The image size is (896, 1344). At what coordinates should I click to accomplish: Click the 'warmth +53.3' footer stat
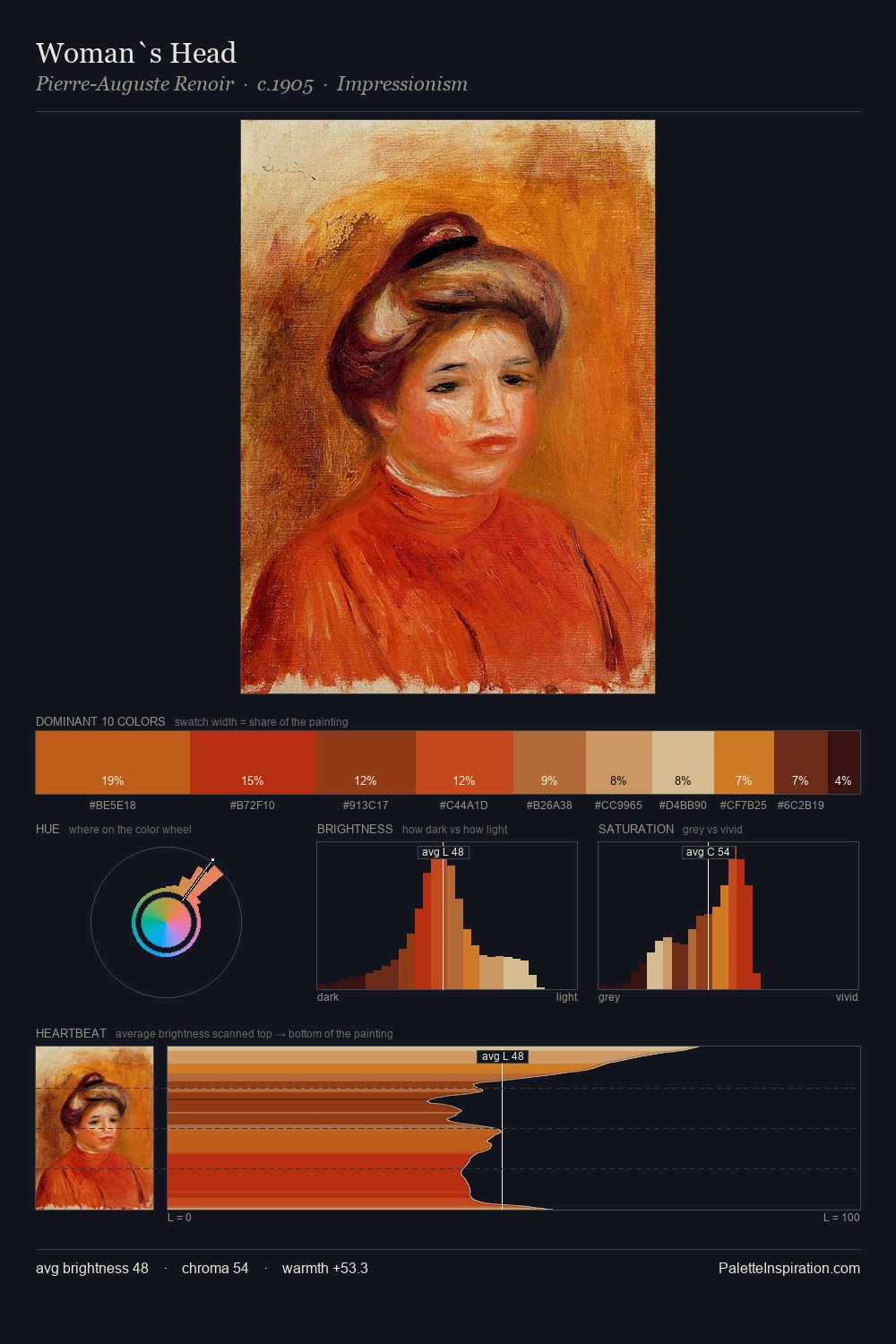point(325,1268)
